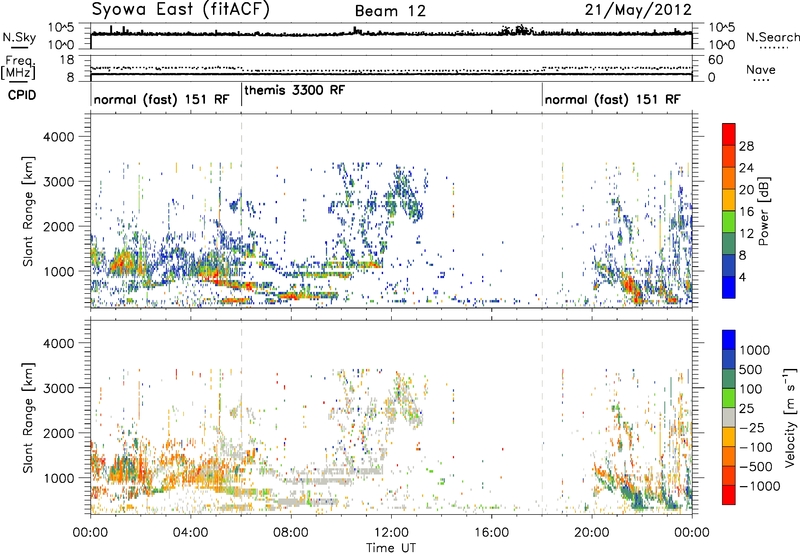This screenshot has width=800, height=554.
Task: Click the 'Nave' legend label
Action: click(x=761, y=69)
